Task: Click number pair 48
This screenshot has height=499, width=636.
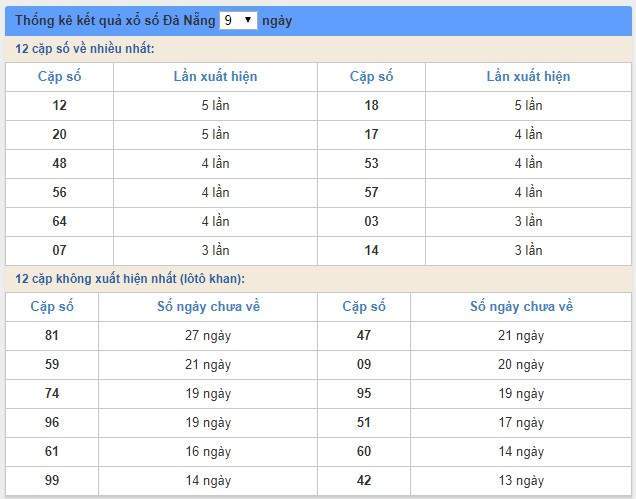Action: click(x=59, y=163)
